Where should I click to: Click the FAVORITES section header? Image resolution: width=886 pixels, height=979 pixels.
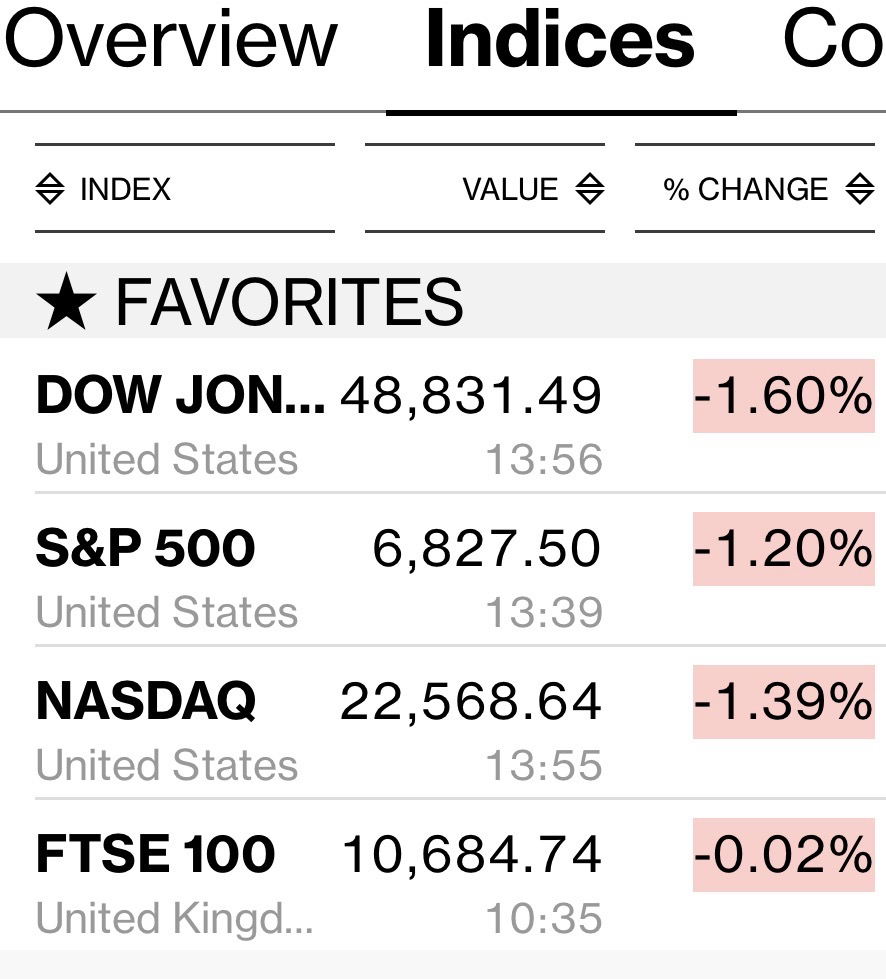pos(288,302)
